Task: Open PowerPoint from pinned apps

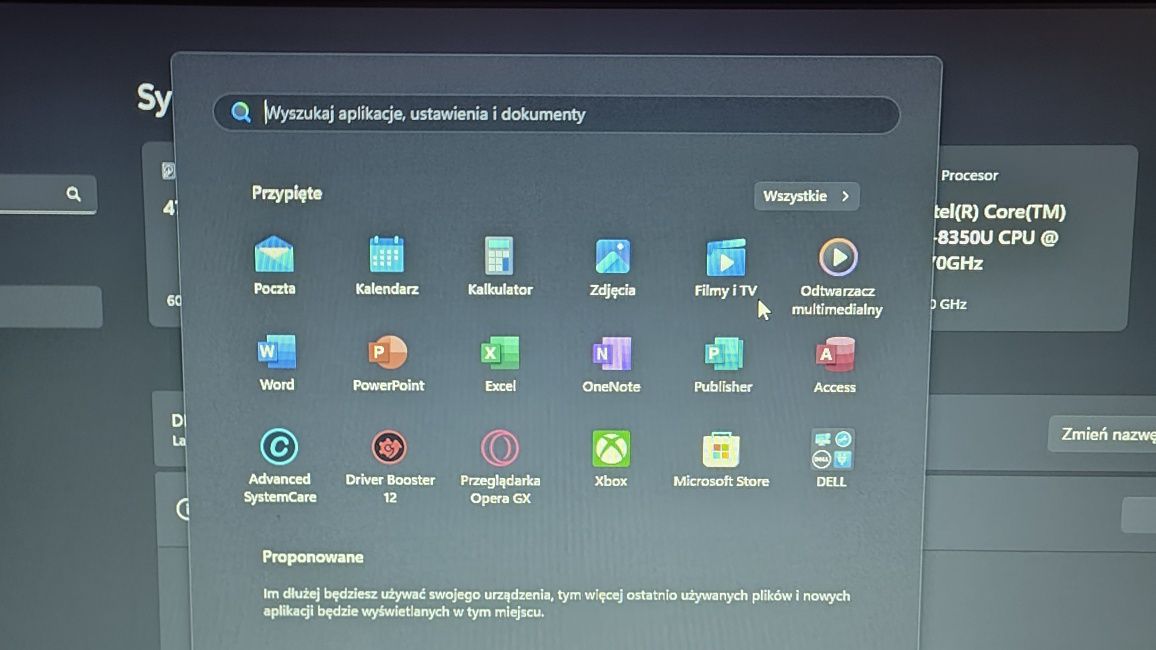Action: (388, 363)
